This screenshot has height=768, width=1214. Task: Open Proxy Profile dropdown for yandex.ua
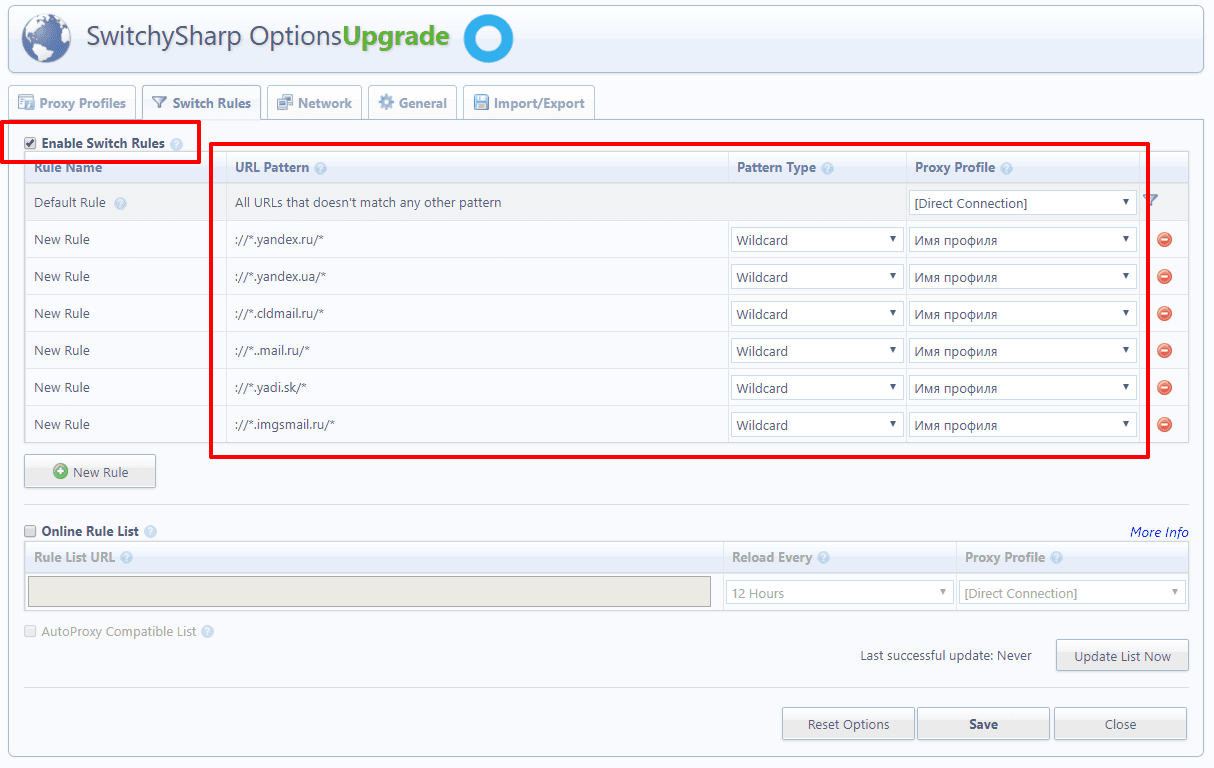pos(1022,277)
